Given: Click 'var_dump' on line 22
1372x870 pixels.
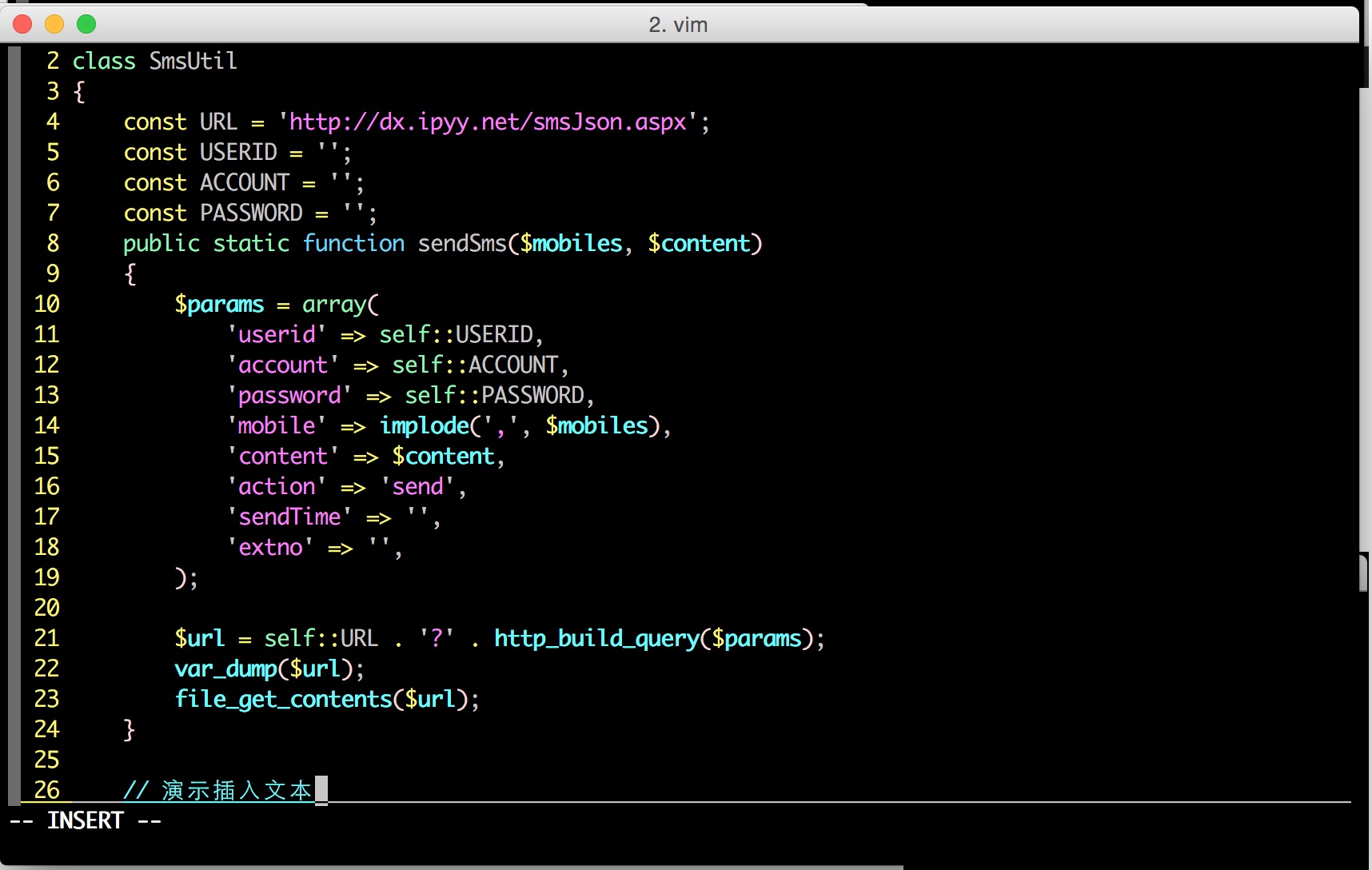Looking at the screenshot, I should point(225,668).
